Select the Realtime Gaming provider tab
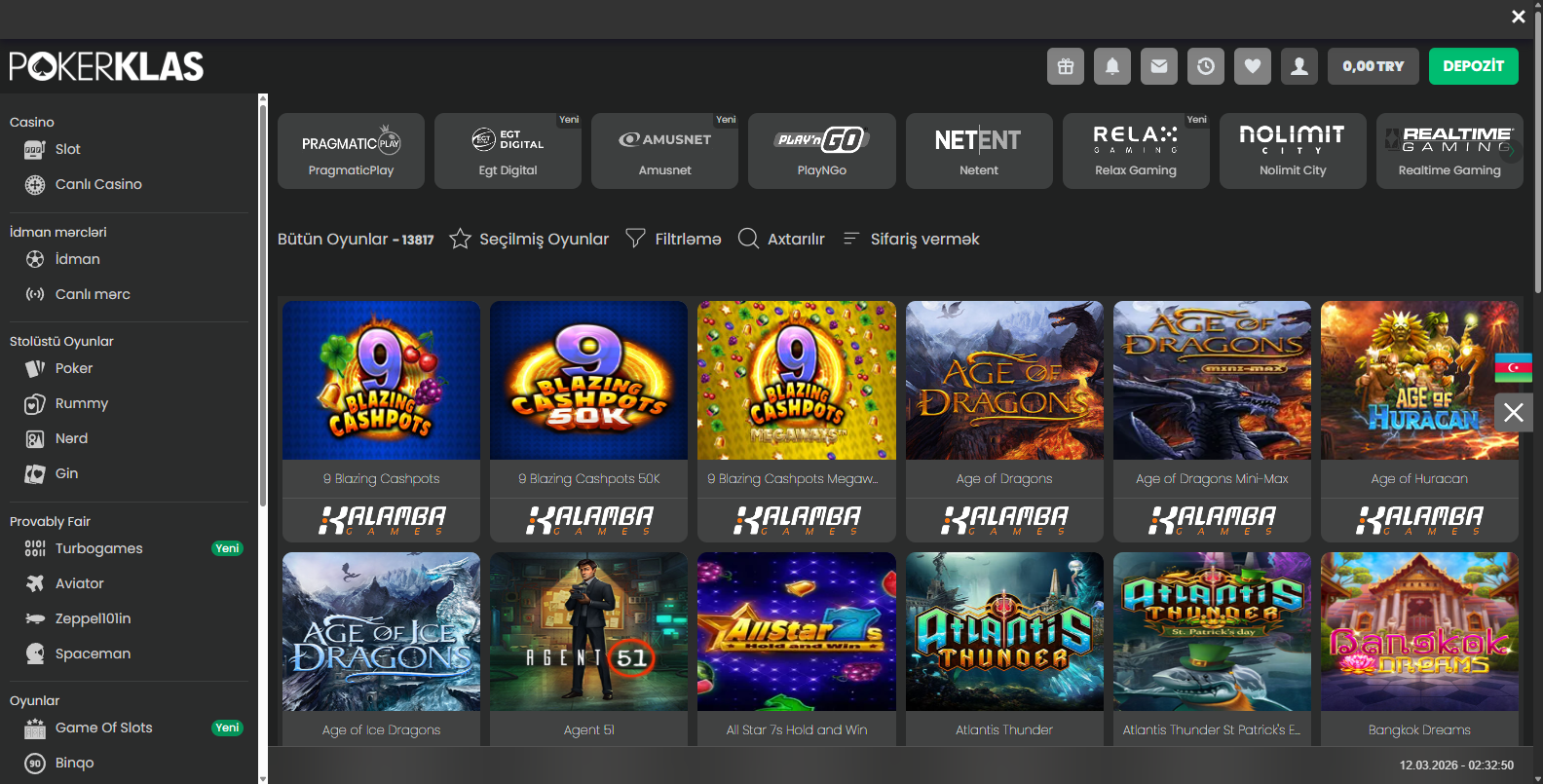The image size is (1543, 784). pyautogui.click(x=1449, y=151)
